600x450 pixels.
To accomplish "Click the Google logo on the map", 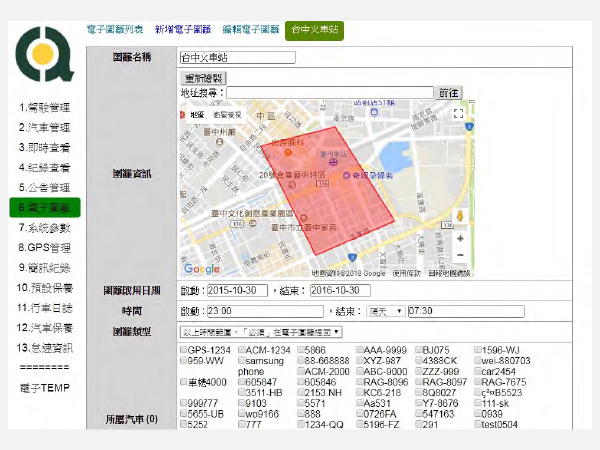I will (202, 269).
